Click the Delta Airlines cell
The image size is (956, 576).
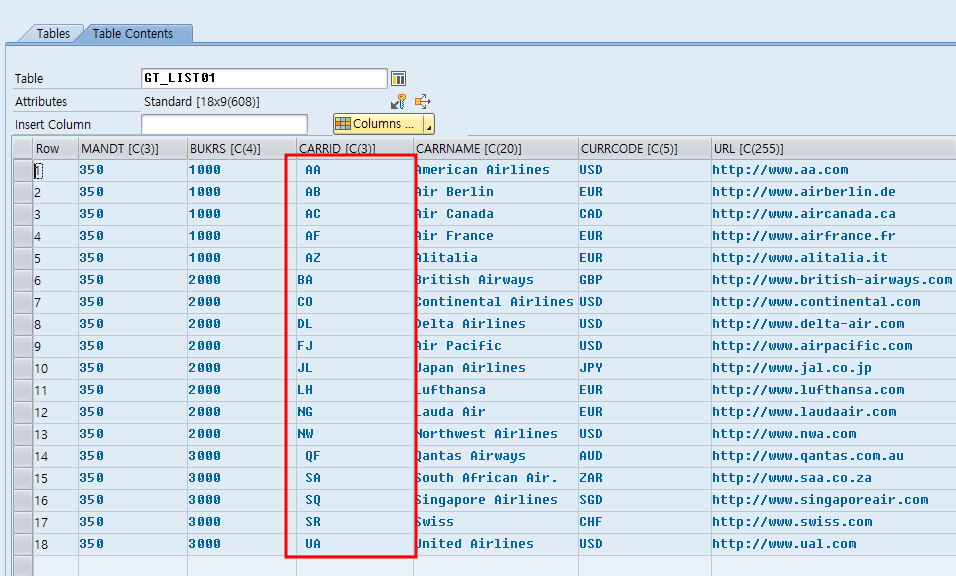[496, 324]
